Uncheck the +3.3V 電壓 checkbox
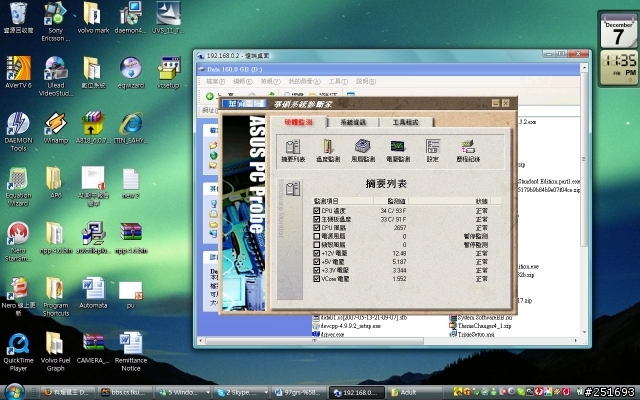The height and width of the screenshot is (400, 640). pos(316,270)
